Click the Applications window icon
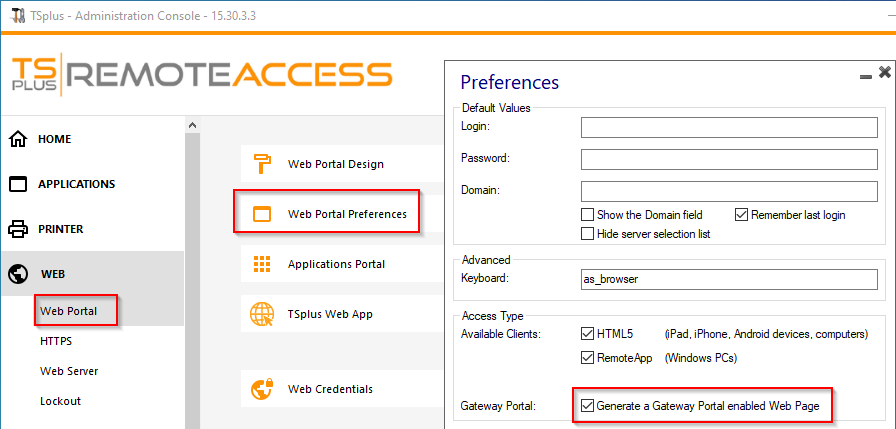Screen dimensions: 896x429 (17, 184)
